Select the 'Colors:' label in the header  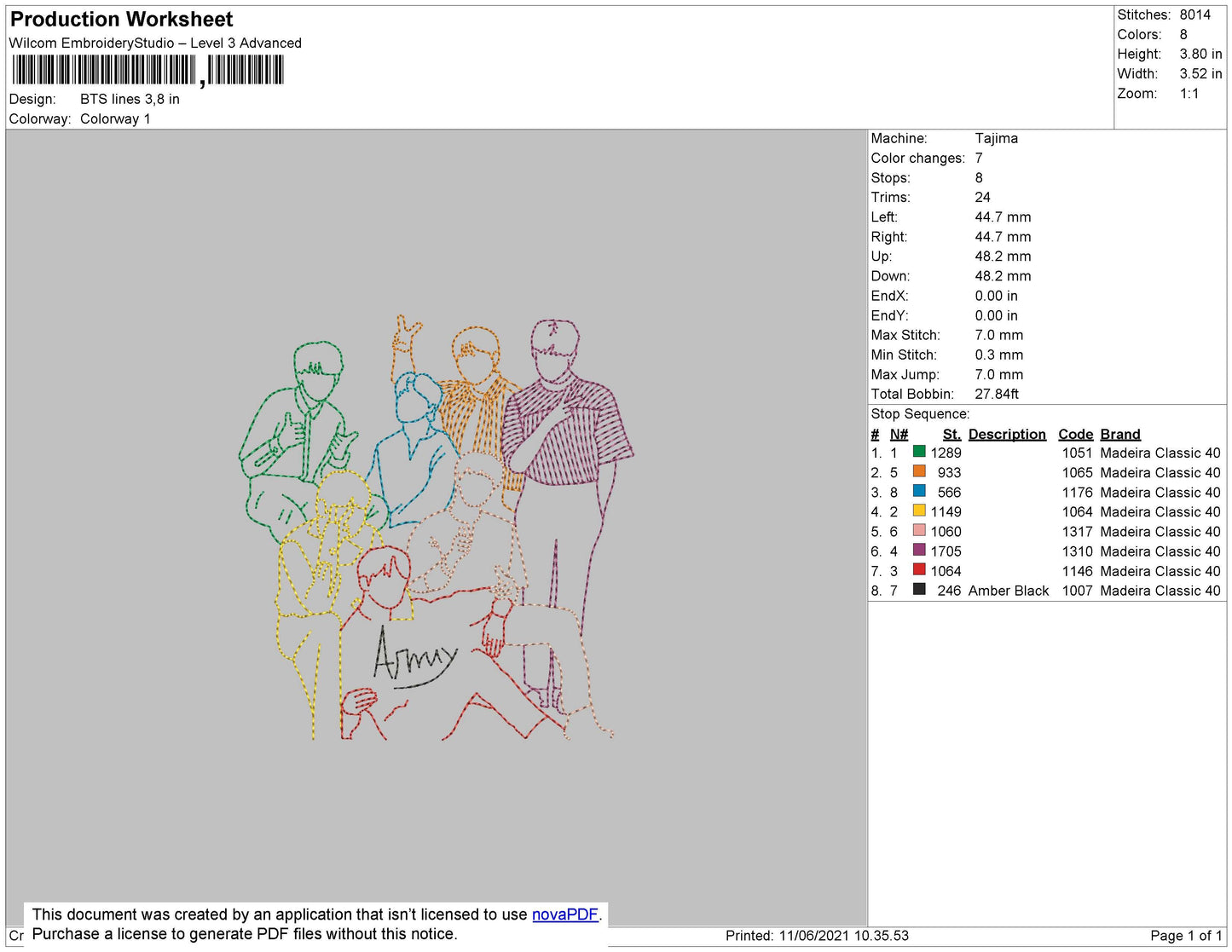(1139, 35)
